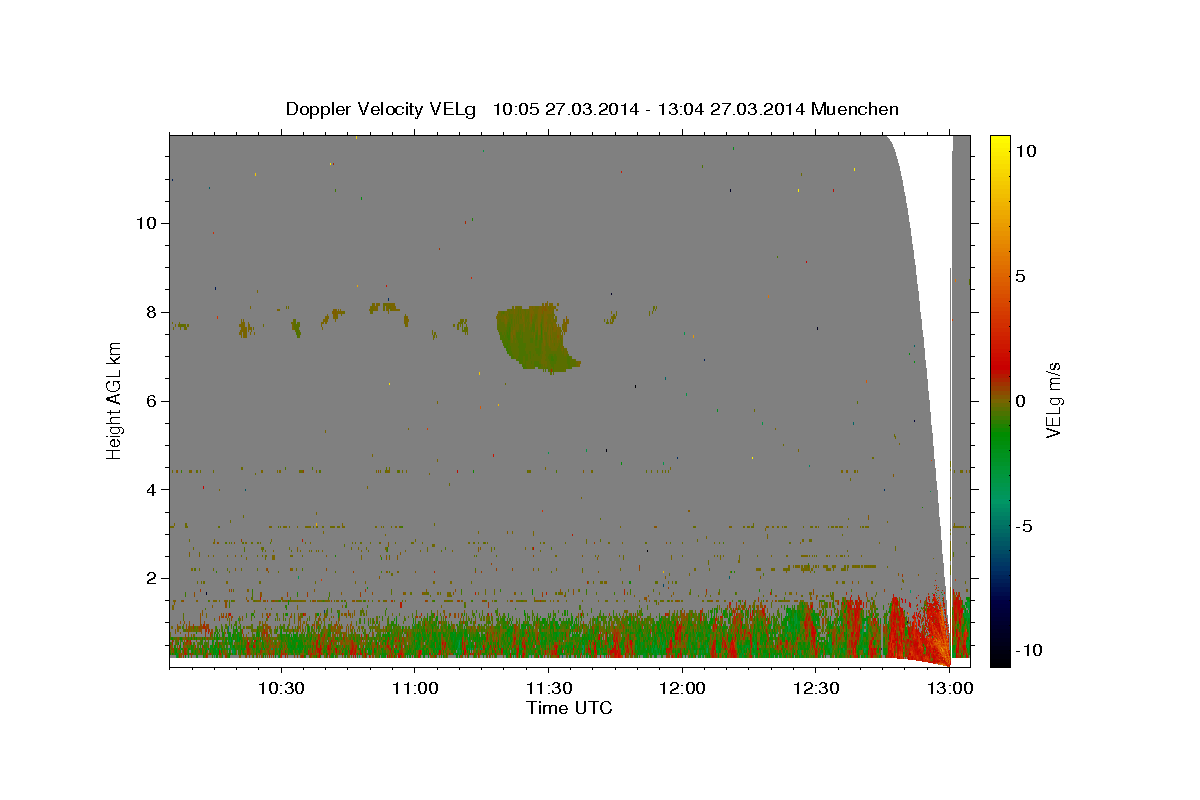
Task: Click the 11:00 time tick label
Action: coord(415,689)
